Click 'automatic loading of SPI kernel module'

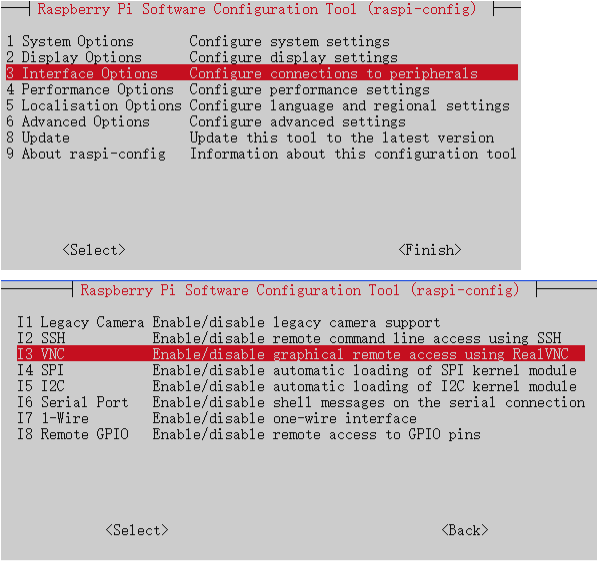425,370
